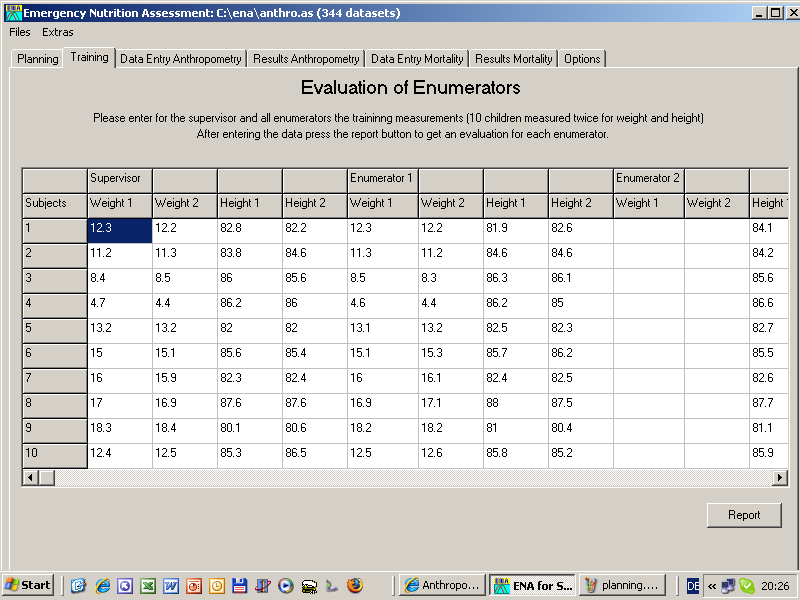Open the Results Mortality tab
Image resolution: width=800 pixels, height=600 pixels.
coord(513,59)
